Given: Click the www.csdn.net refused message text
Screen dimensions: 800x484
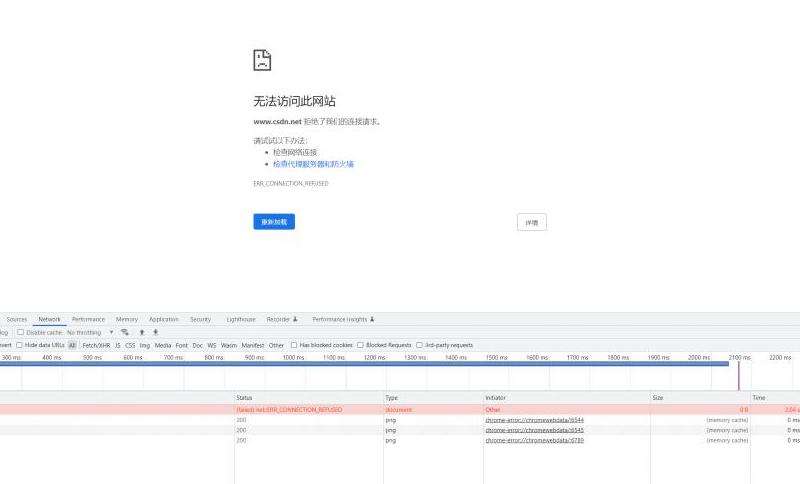Looking at the screenshot, I should pos(317,121).
